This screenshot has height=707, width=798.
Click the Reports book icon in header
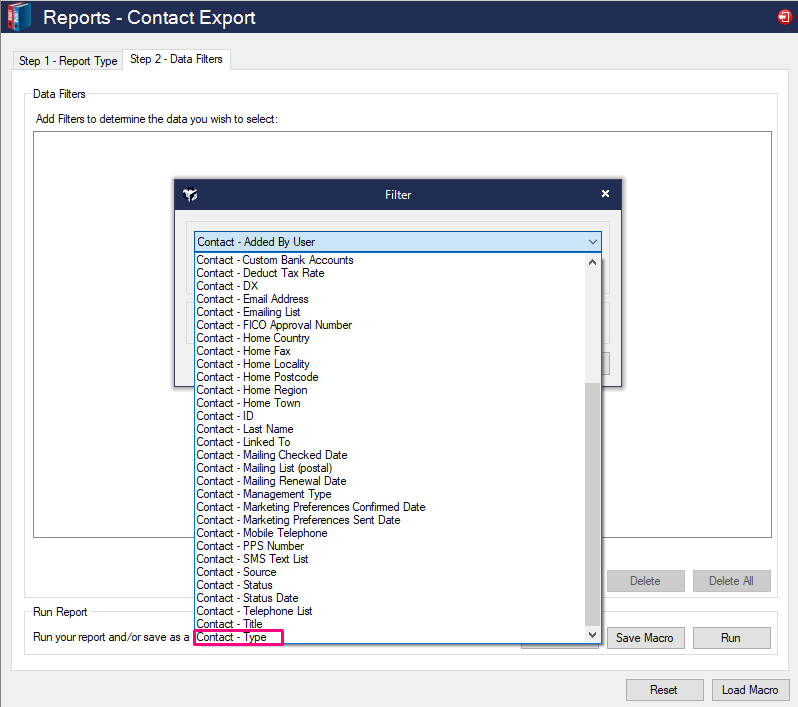18,17
